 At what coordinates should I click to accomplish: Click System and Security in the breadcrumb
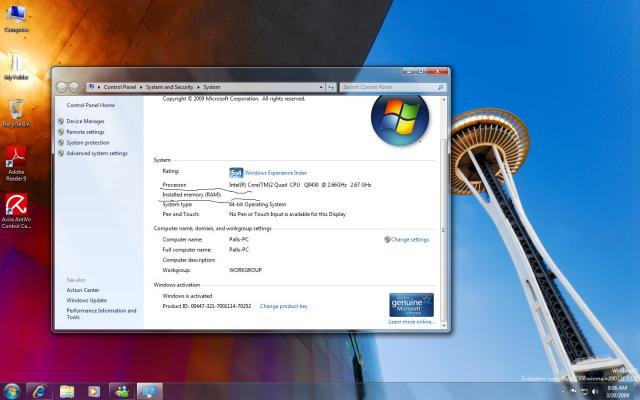(169, 87)
